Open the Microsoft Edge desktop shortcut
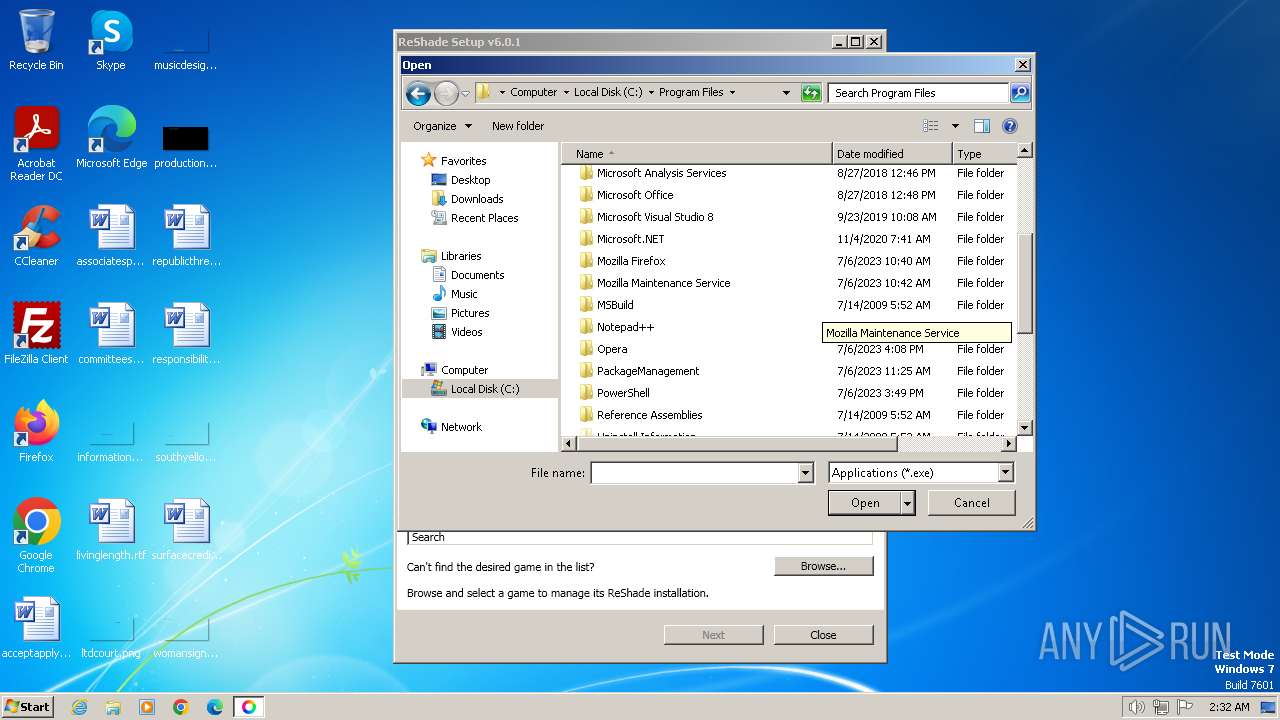The image size is (1280, 720). point(111,139)
